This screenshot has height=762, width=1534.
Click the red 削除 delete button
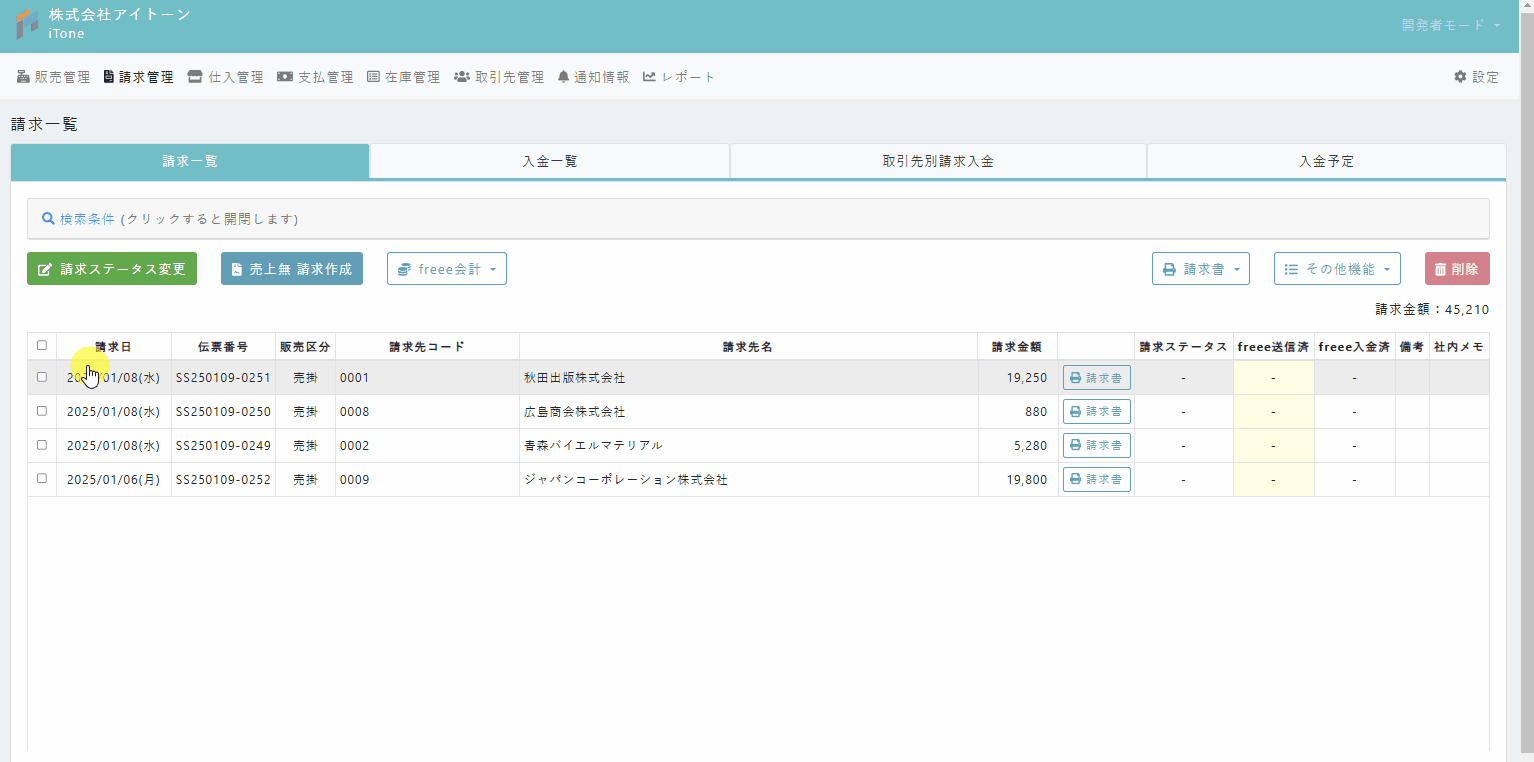[x=1457, y=269]
